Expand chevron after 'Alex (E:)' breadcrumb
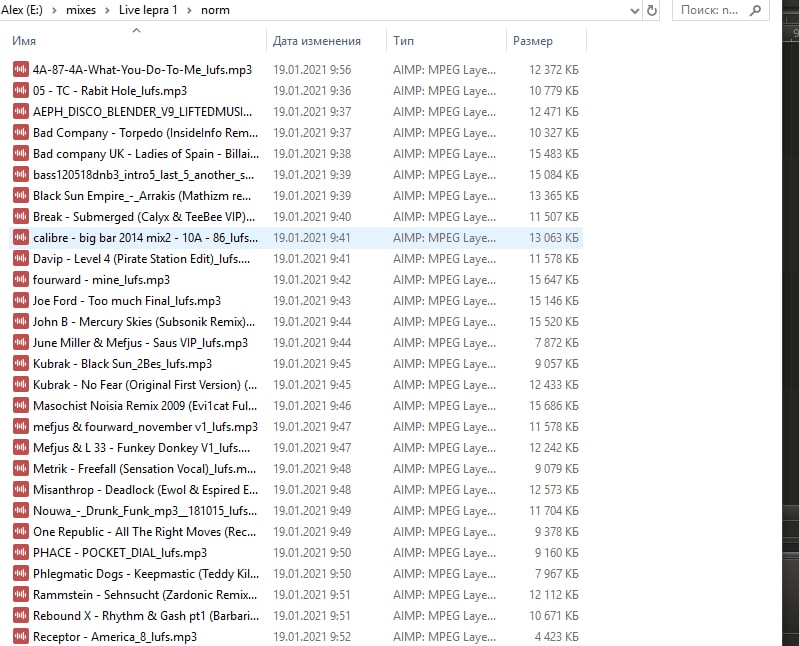The image size is (799, 646). point(55,11)
